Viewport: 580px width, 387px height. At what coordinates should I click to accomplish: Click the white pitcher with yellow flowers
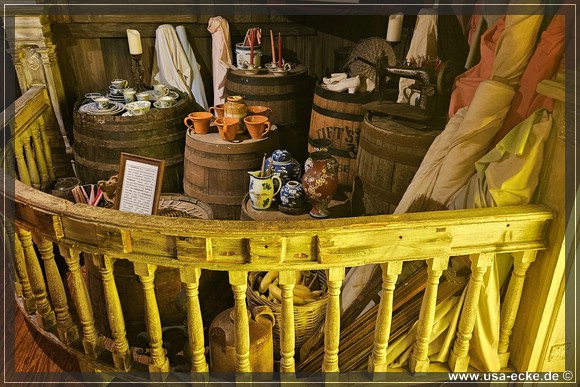point(264,189)
